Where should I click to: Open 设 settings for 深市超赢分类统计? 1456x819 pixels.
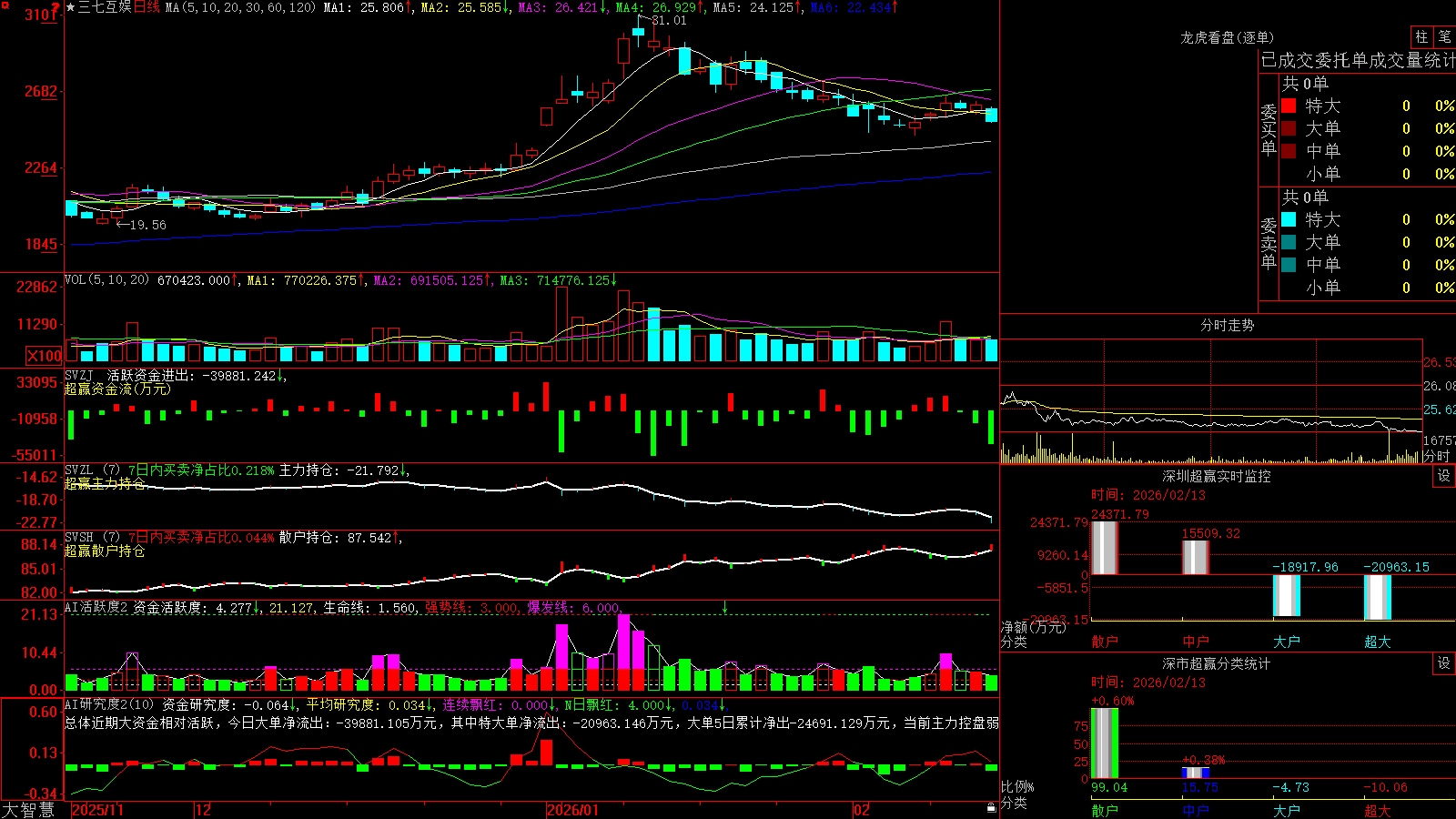click(1444, 663)
